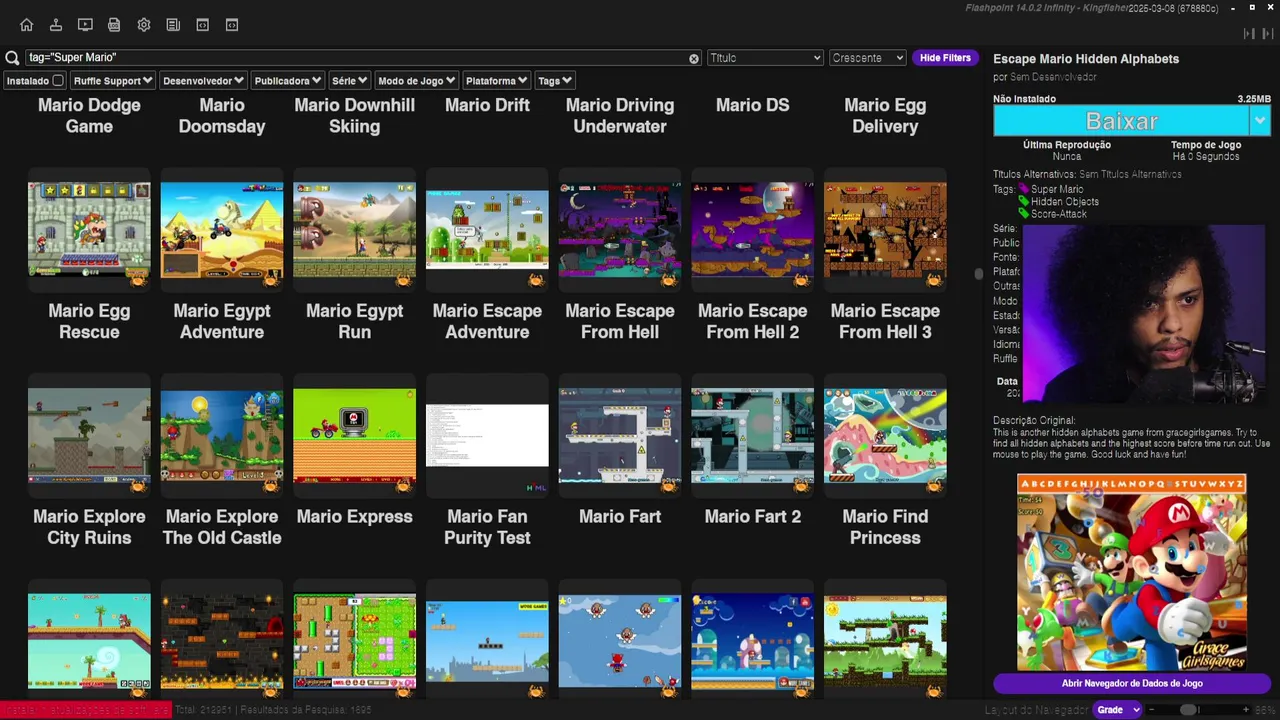Expand the Ruffle Support filter

coord(113,81)
